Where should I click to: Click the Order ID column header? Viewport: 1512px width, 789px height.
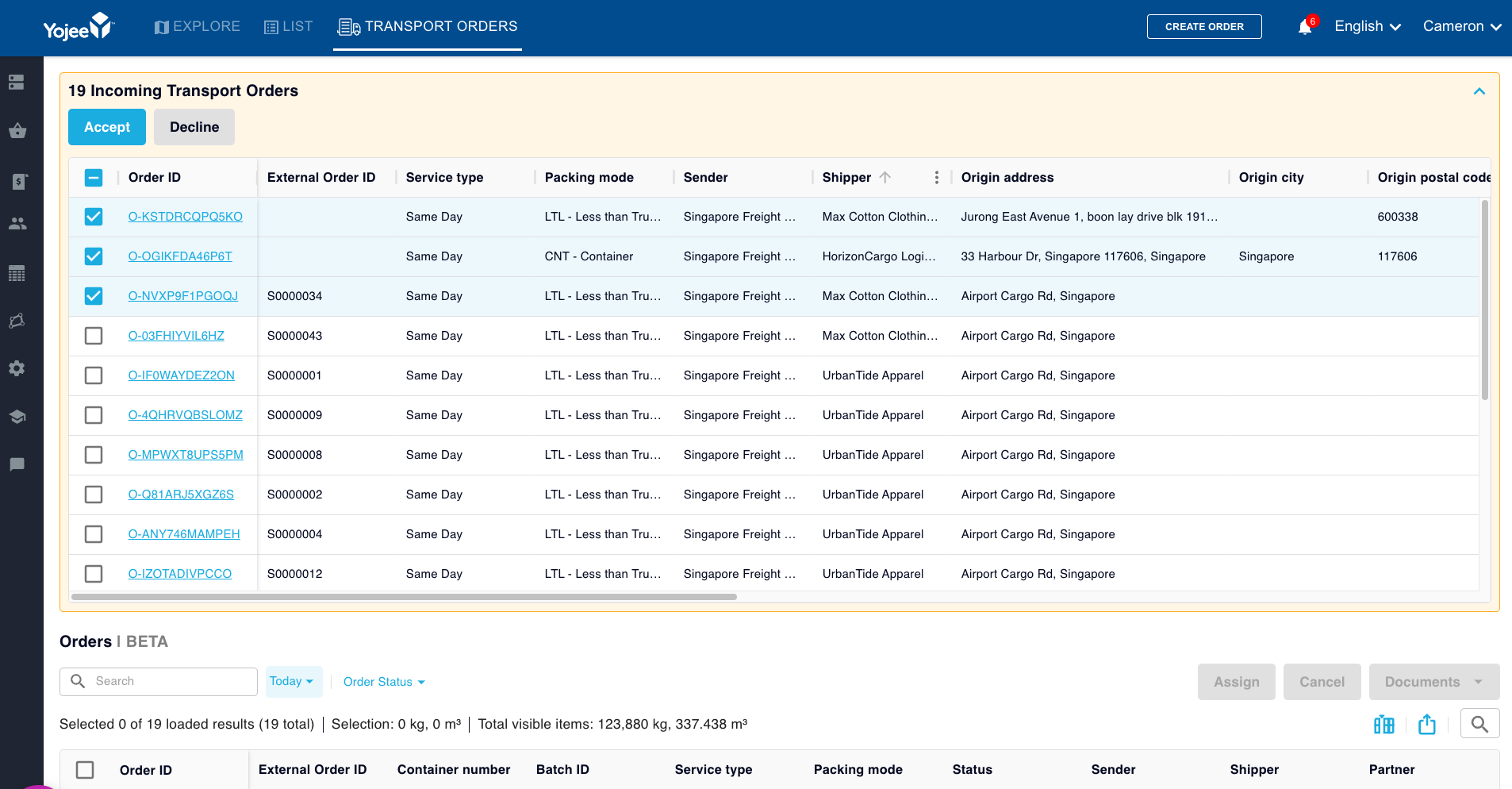coord(155,177)
